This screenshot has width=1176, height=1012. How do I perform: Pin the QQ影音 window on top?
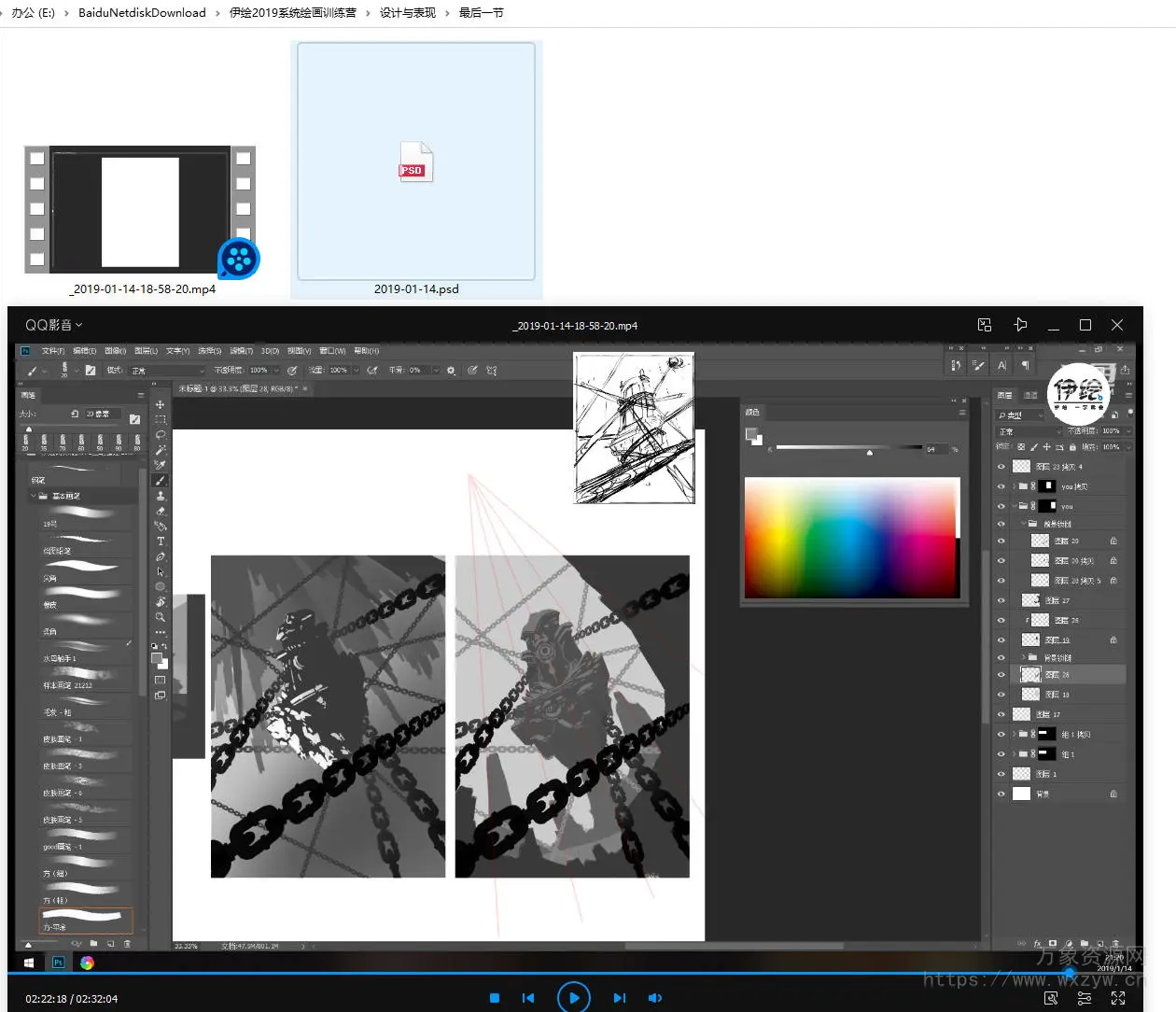(1020, 325)
